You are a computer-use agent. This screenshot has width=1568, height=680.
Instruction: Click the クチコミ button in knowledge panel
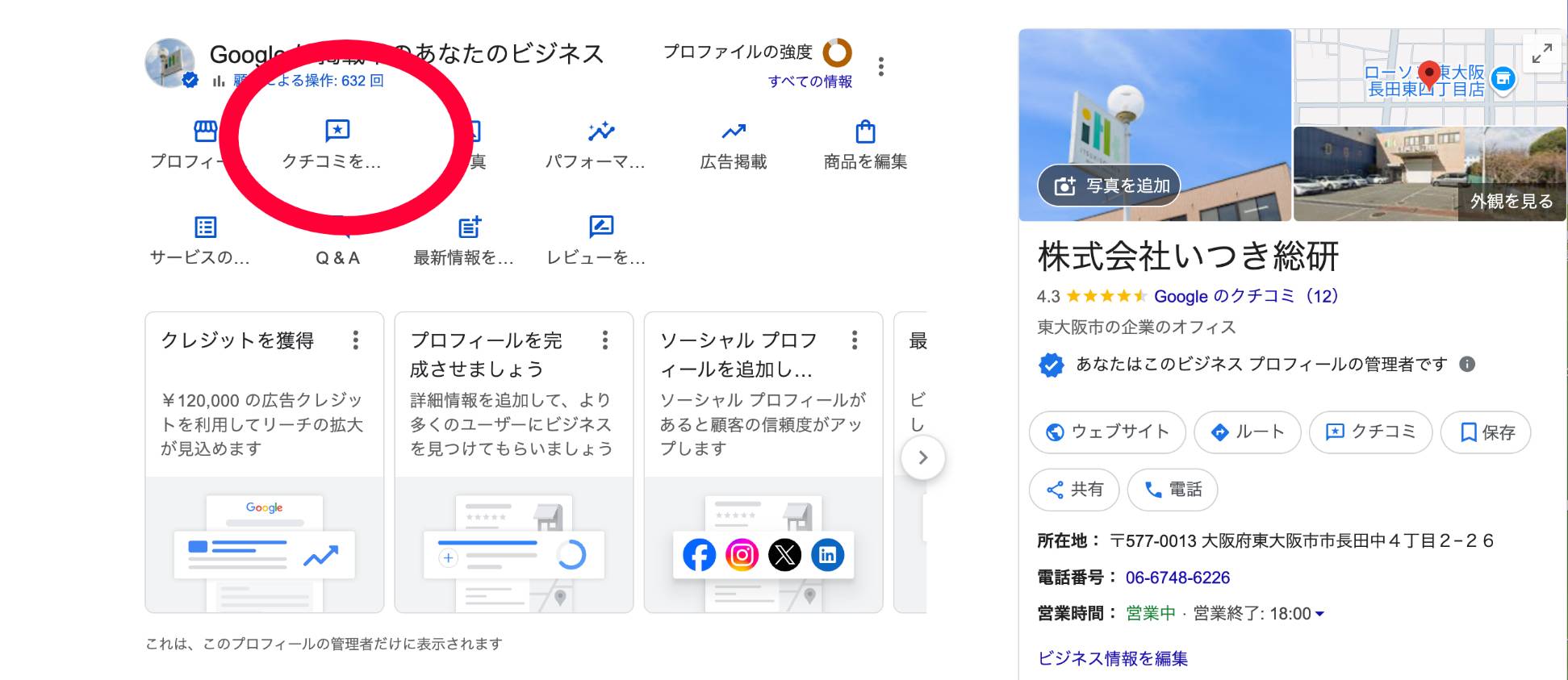1370,432
